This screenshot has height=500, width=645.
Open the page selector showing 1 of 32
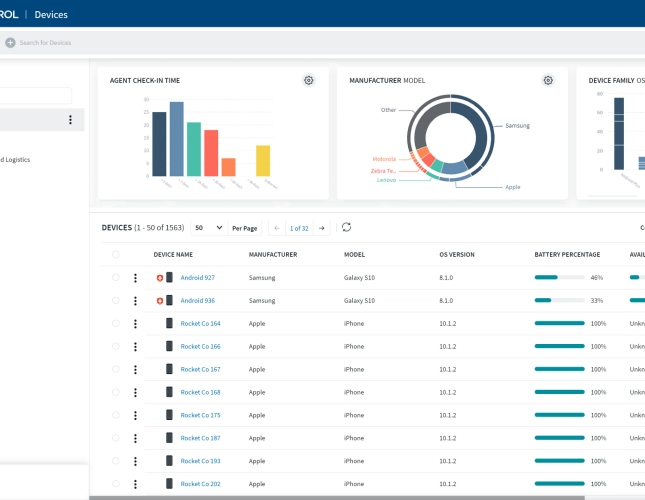coord(299,228)
